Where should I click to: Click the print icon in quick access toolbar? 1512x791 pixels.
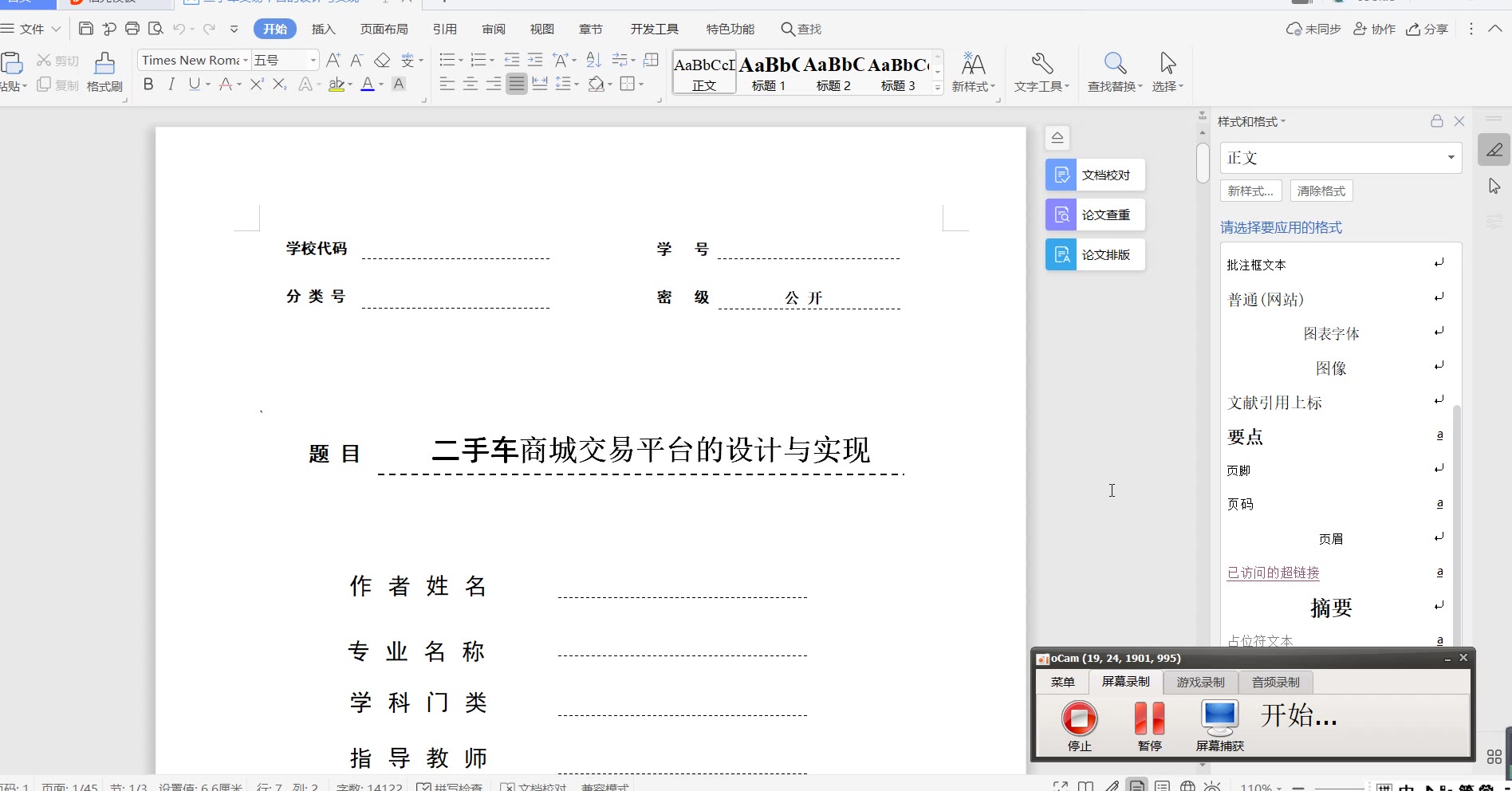tap(132, 29)
